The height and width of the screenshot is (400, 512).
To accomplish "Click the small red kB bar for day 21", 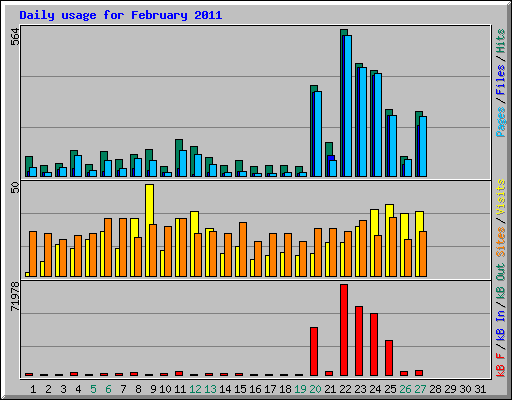I will tap(329, 373).
